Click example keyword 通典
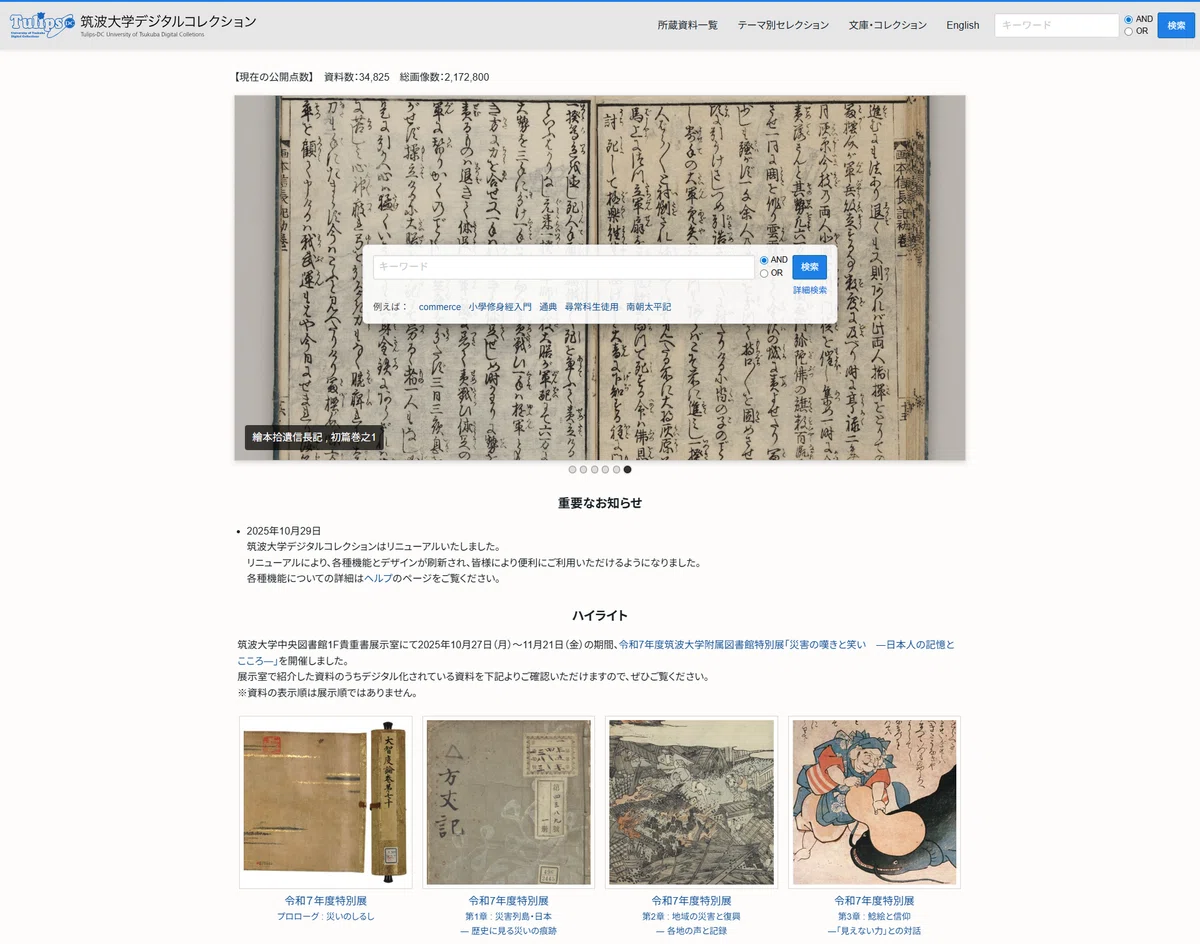 [548, 307]
